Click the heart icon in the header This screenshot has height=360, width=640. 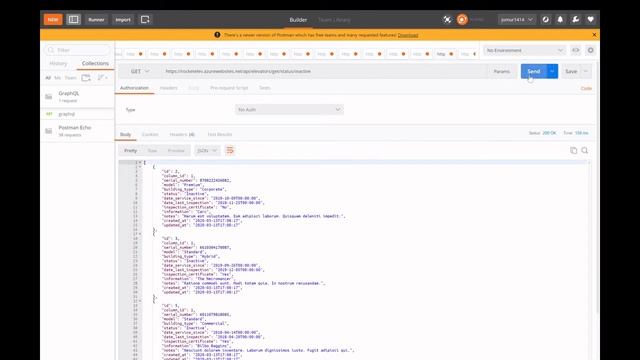[591, 20]
